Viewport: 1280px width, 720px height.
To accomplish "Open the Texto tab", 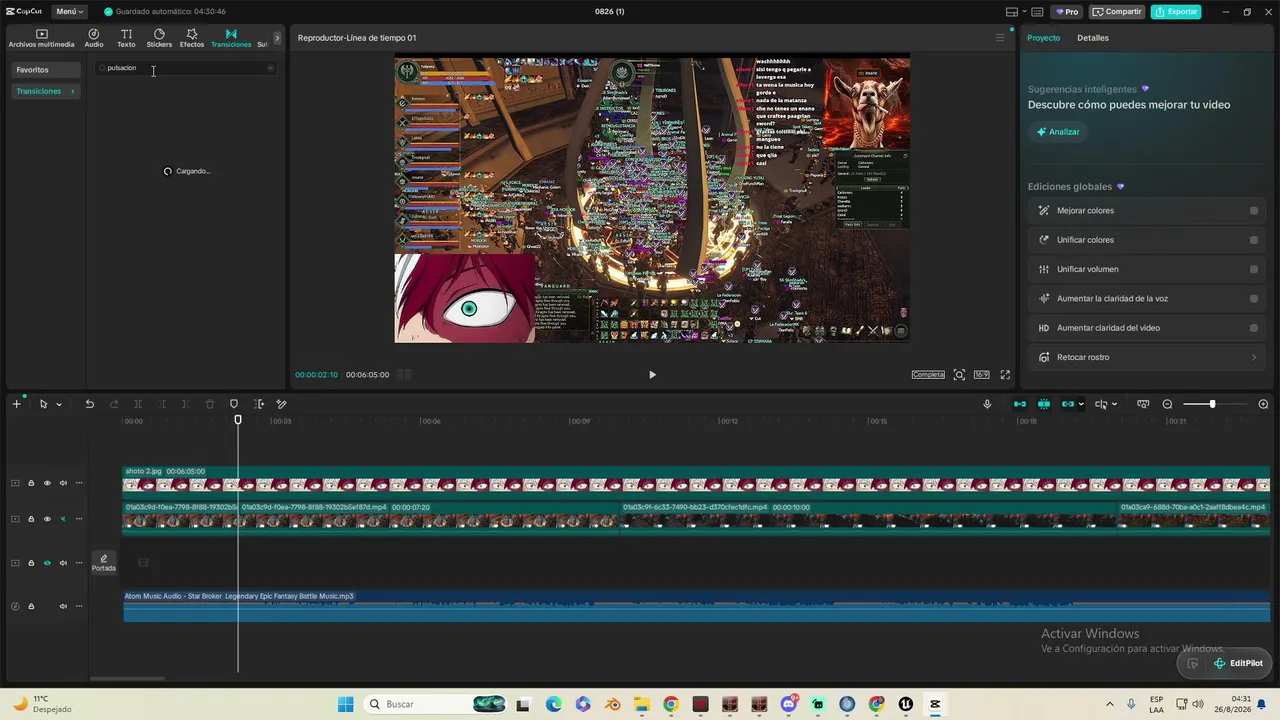I will point(126,38).
